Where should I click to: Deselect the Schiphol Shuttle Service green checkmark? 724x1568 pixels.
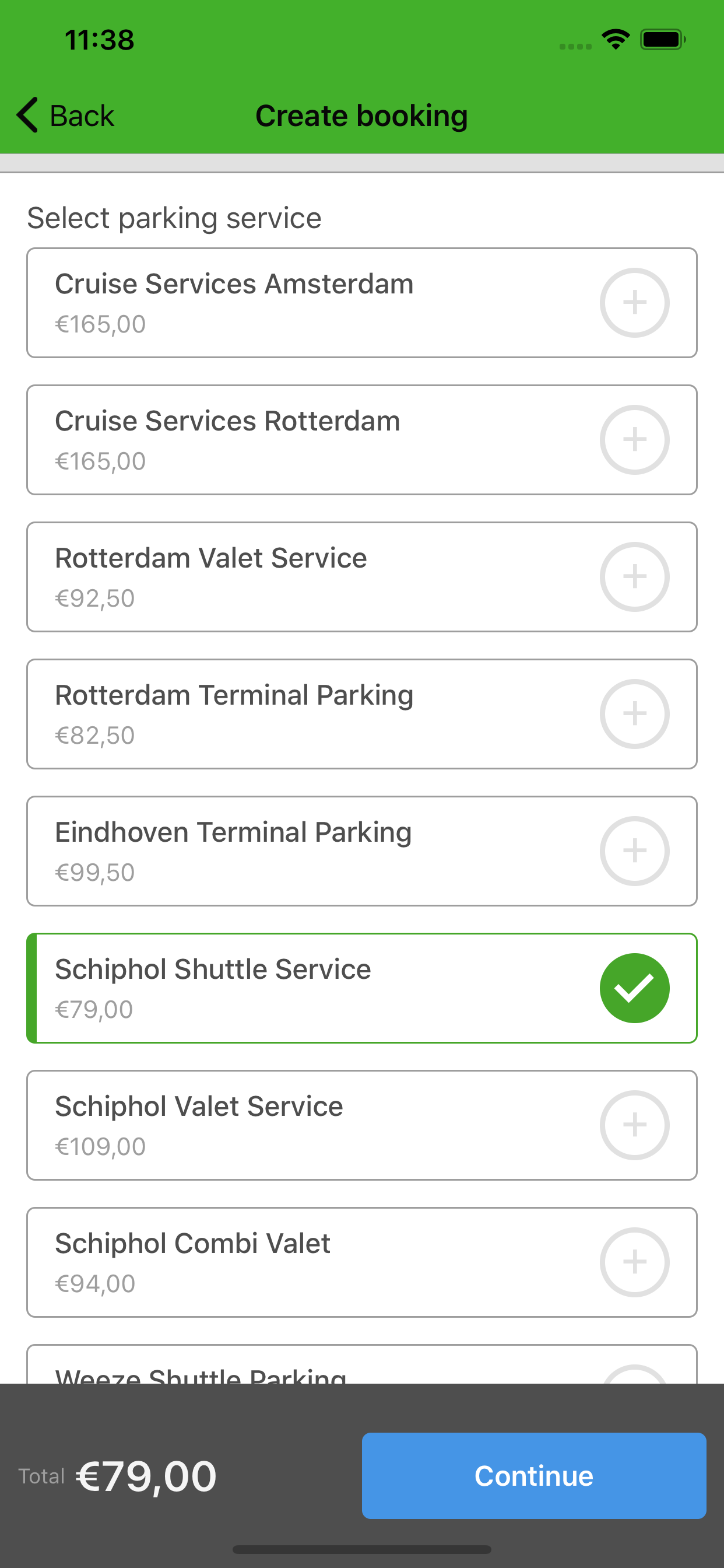635,988
